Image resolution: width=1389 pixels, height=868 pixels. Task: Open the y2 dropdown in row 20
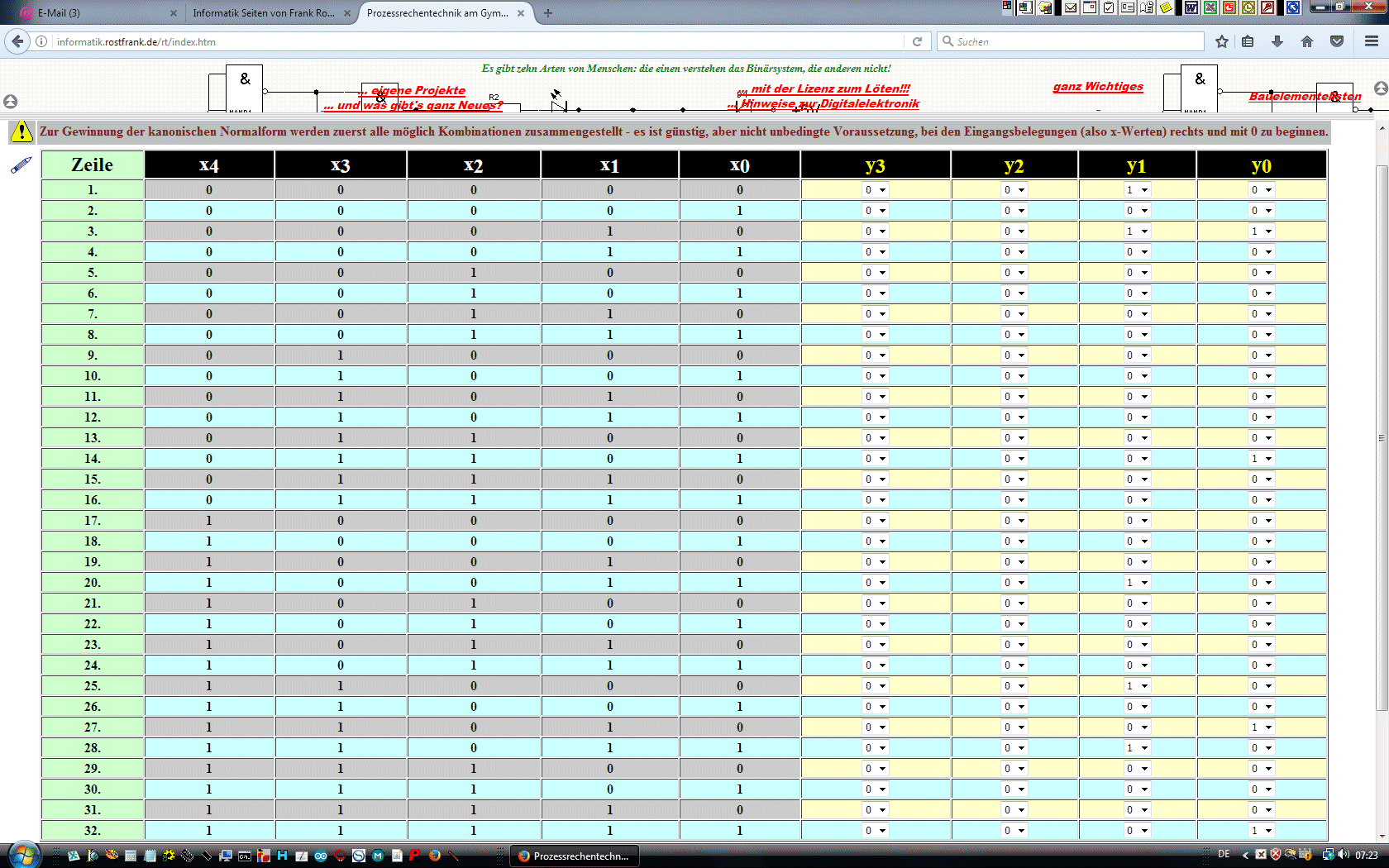pos(1014,583)
